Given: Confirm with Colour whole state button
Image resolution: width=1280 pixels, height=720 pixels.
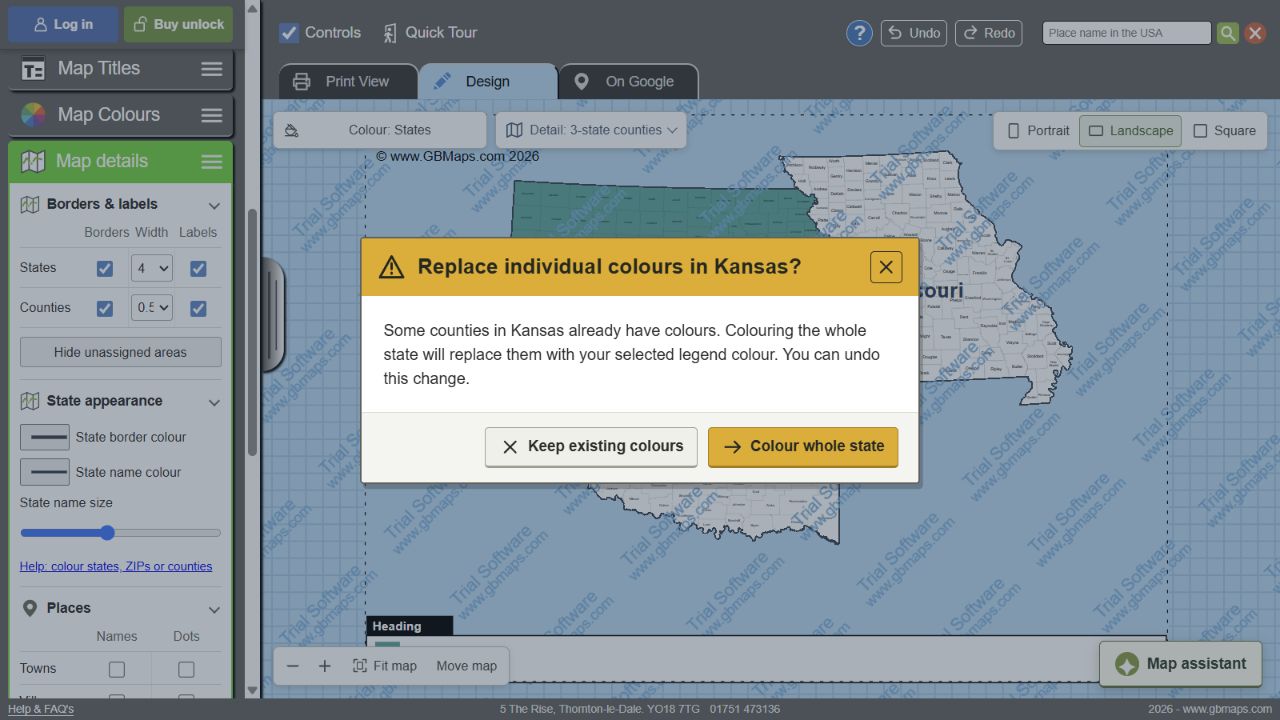Looking at the screenshot, I should [803, 447].
